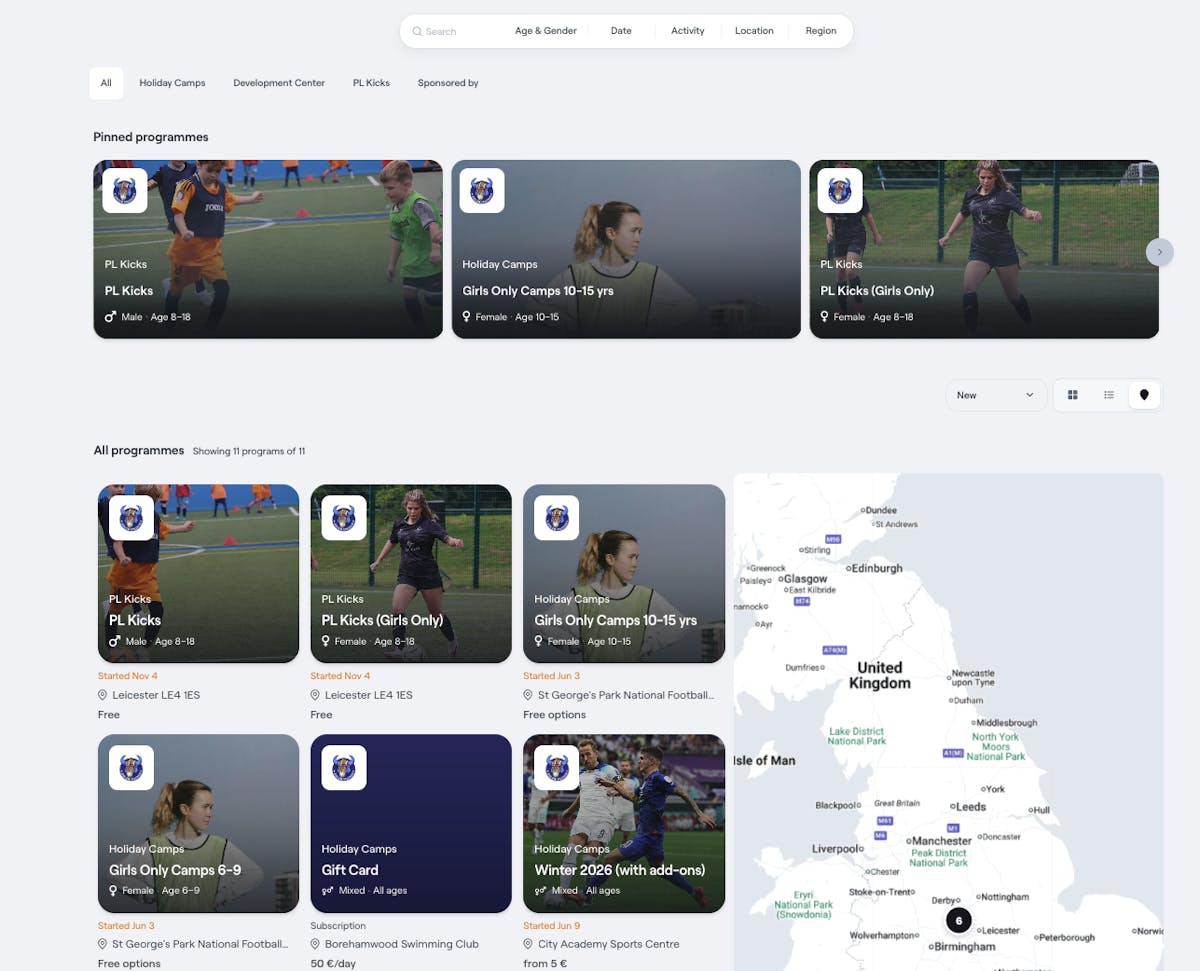The width and height of the screenshot is (1200, 971).
Task: Click the clustered marker showing 6 on the map
Action: pyautogui.click(x=958, y=919)
